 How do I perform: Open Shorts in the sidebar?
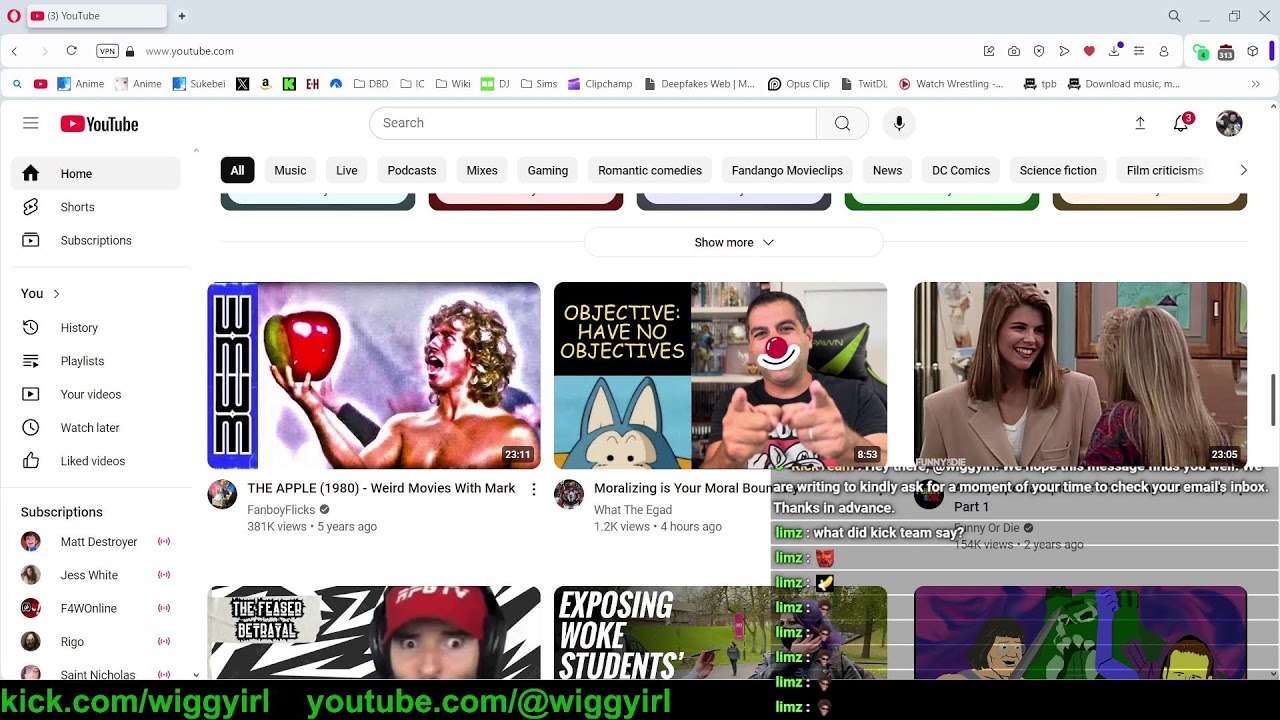point(77,207)
